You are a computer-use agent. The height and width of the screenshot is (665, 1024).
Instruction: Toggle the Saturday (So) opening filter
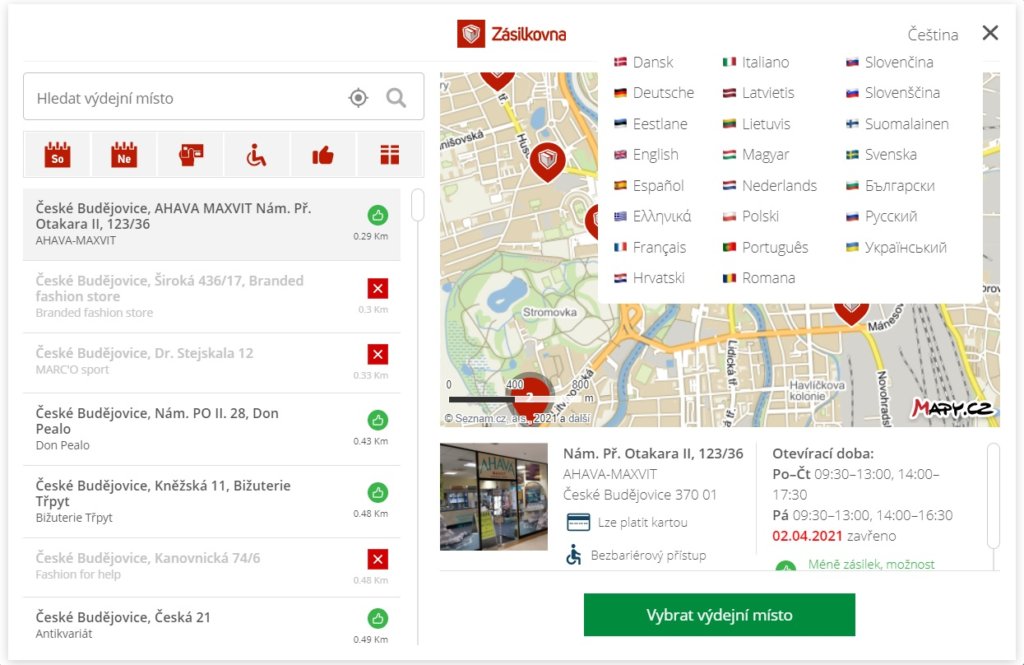(57, 155)
